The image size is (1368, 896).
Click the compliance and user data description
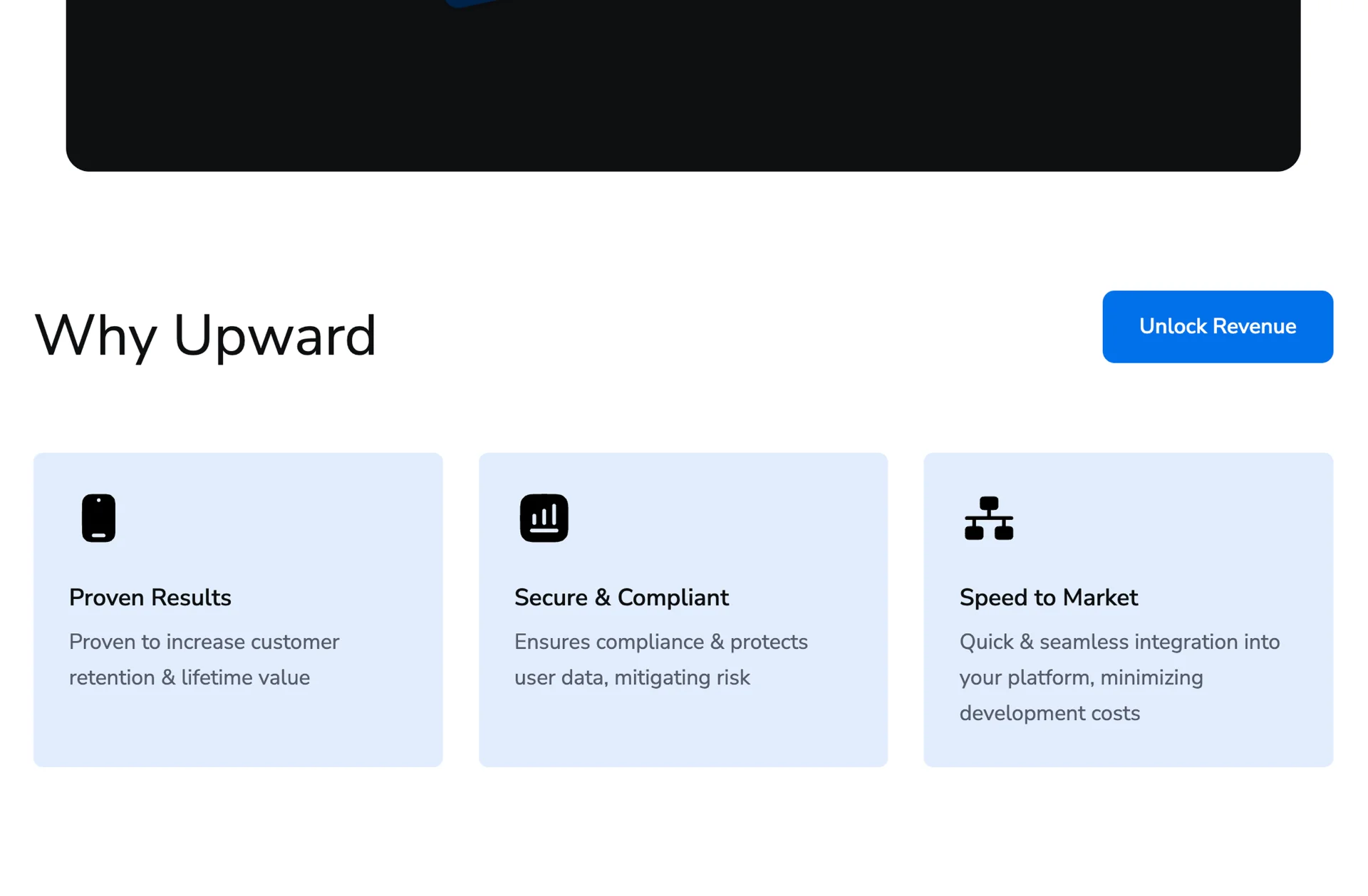click(x=660, y=660)
